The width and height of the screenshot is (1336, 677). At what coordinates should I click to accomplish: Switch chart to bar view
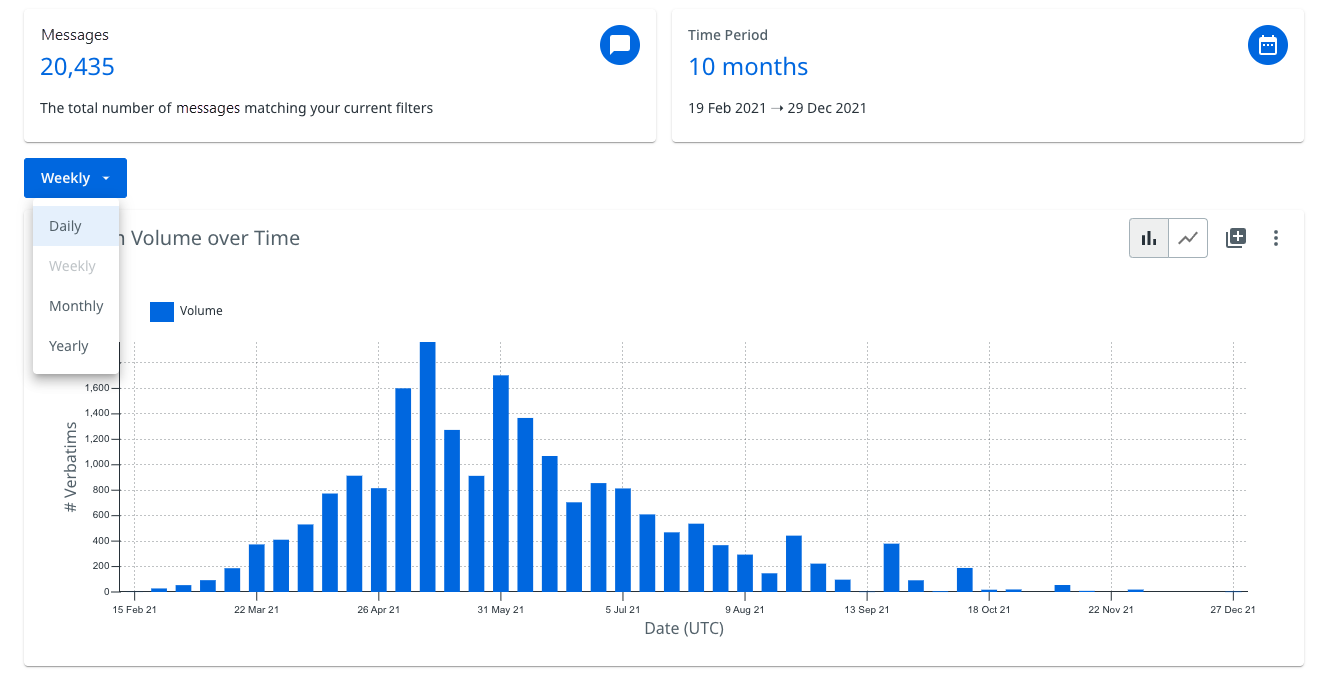pyautogui.click(x=1149, y=238)
